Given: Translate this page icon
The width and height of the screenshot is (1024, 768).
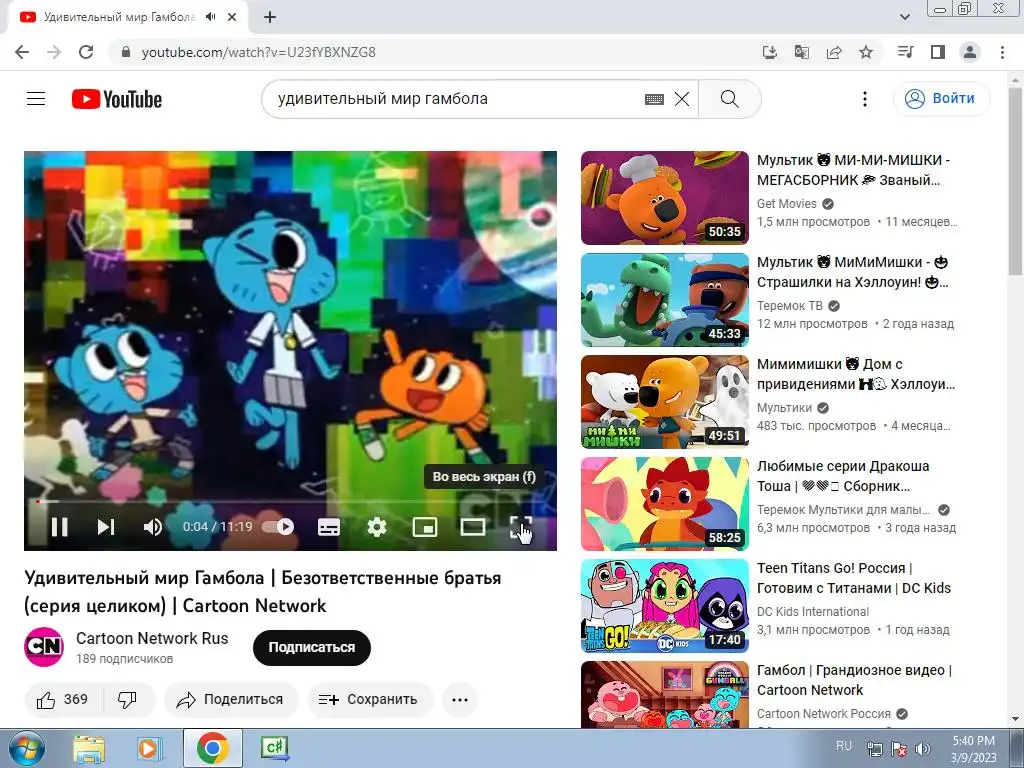Looking at the screenshot, I should pyautogui.click(x=802, y=52).
